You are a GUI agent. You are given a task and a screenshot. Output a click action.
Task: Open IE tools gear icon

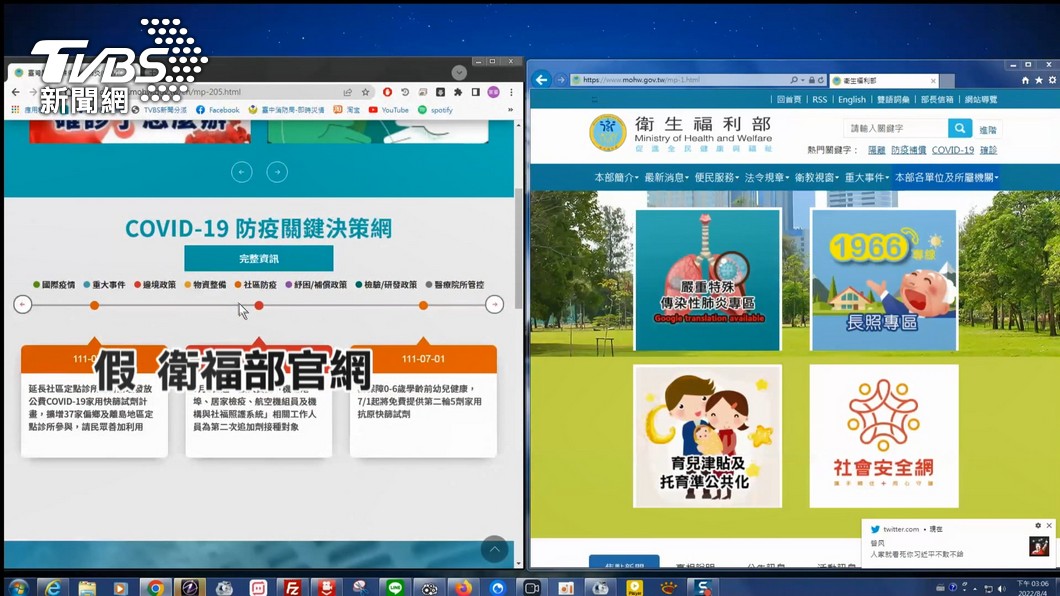tap(1052, 80)
